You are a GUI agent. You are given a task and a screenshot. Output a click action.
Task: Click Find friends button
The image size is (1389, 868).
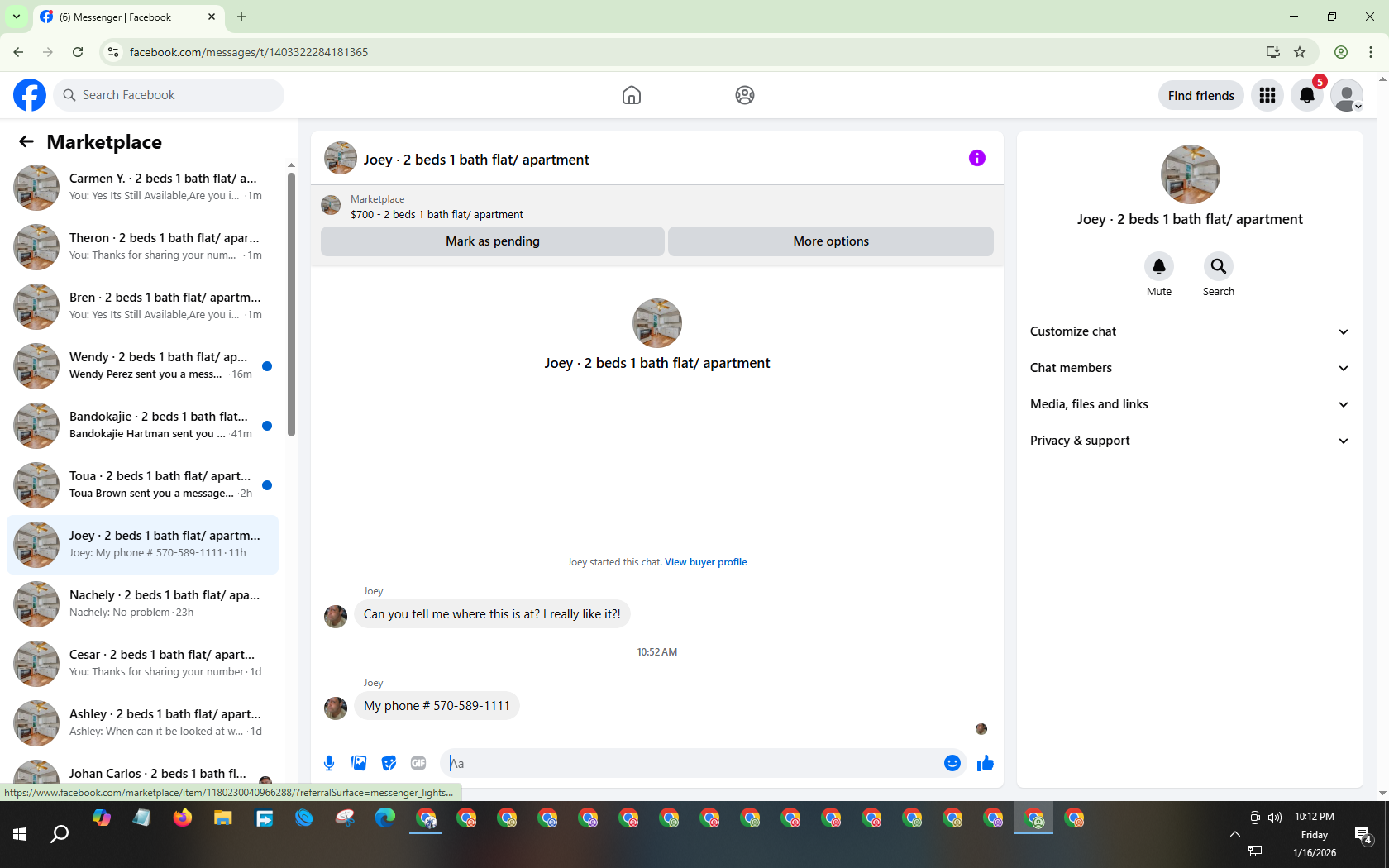tap(1201, 95)
